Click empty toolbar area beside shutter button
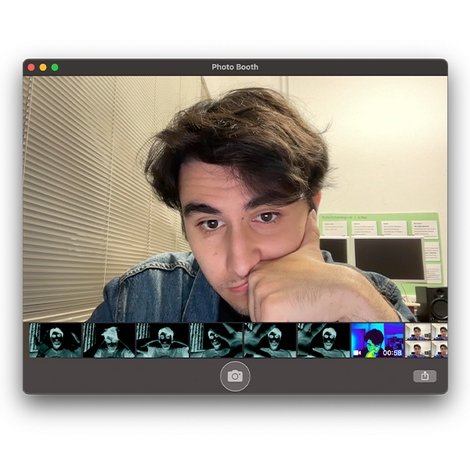The width and height of the screenshot is (470, 470). tap(133, 376)
